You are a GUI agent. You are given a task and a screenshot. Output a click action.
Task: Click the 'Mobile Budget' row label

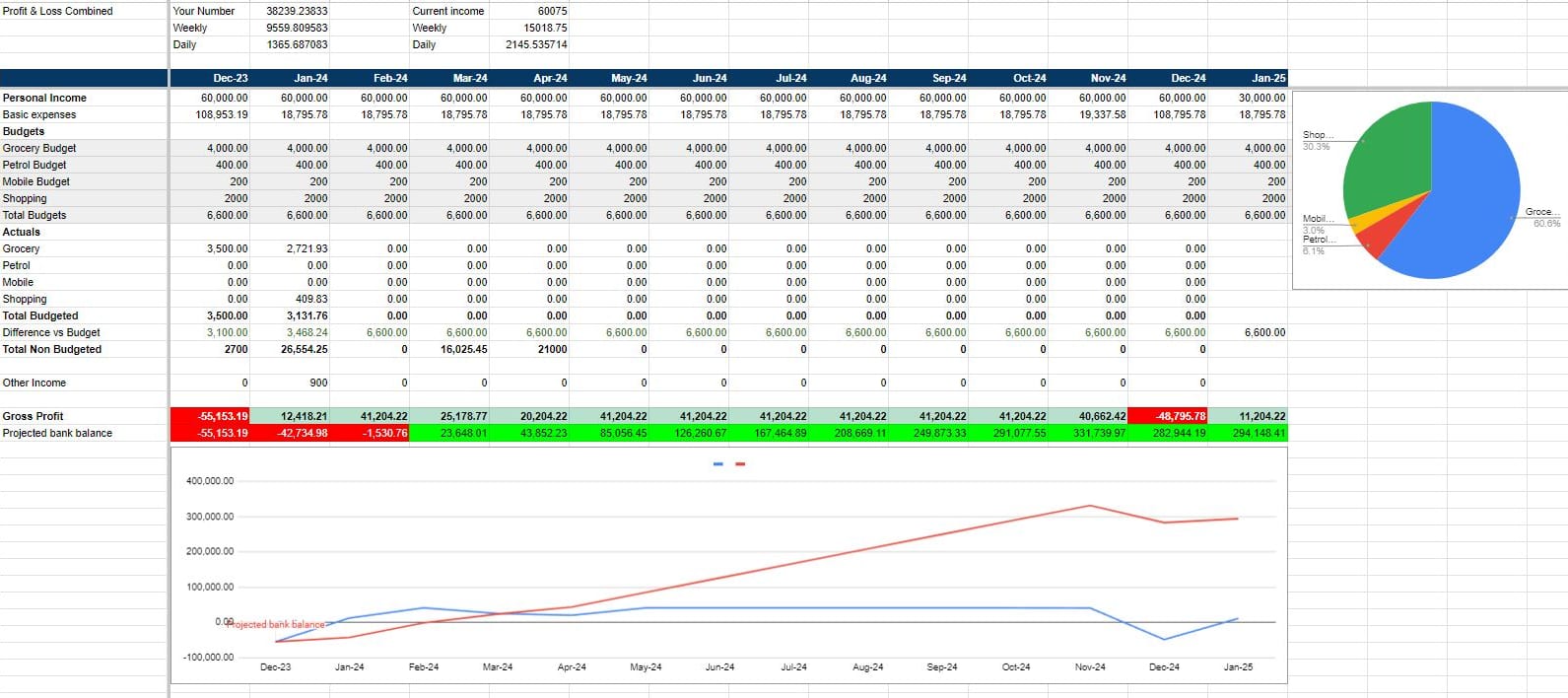(x=36, y=181)
